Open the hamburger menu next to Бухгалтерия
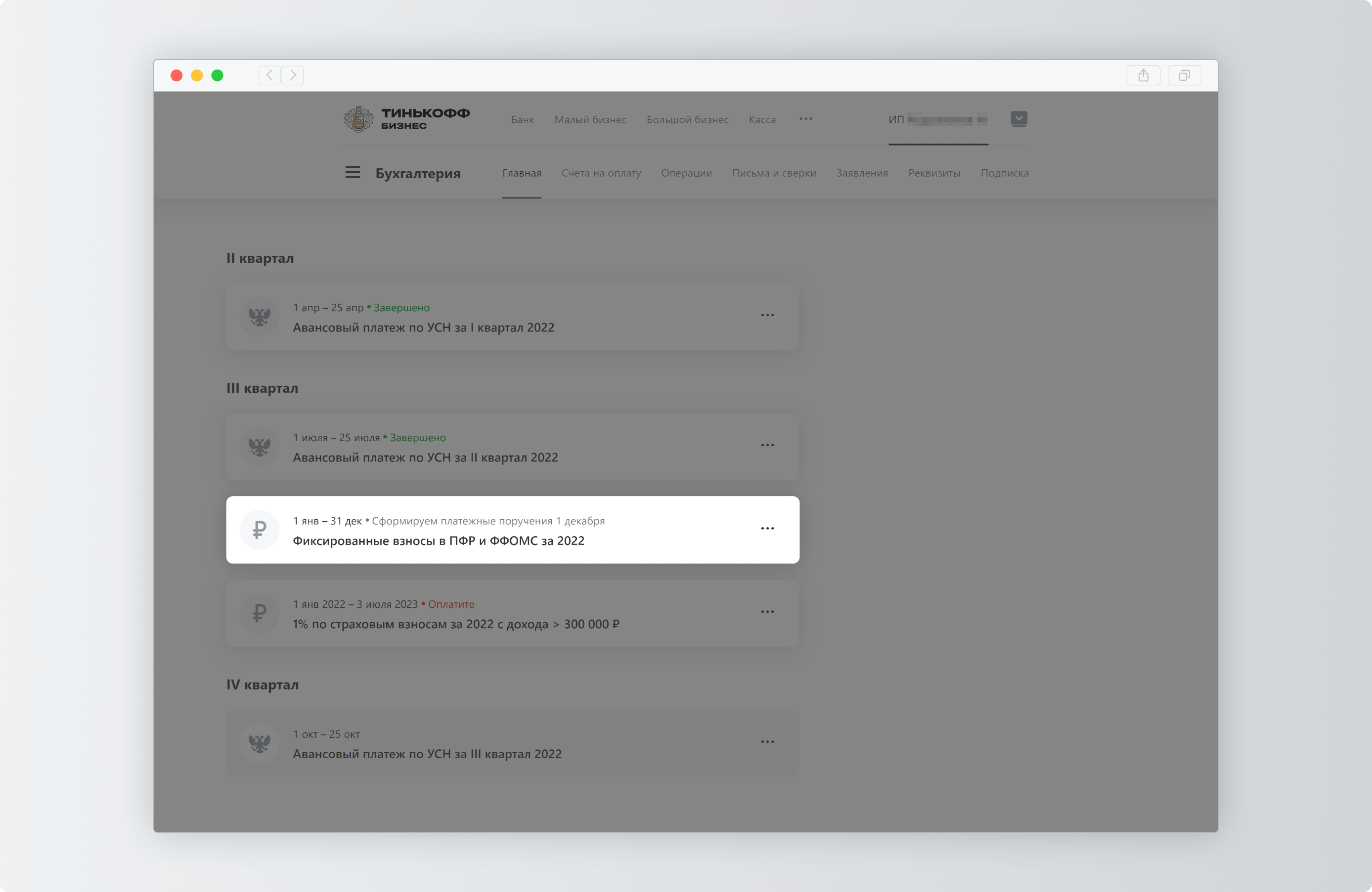 (352, 172)
